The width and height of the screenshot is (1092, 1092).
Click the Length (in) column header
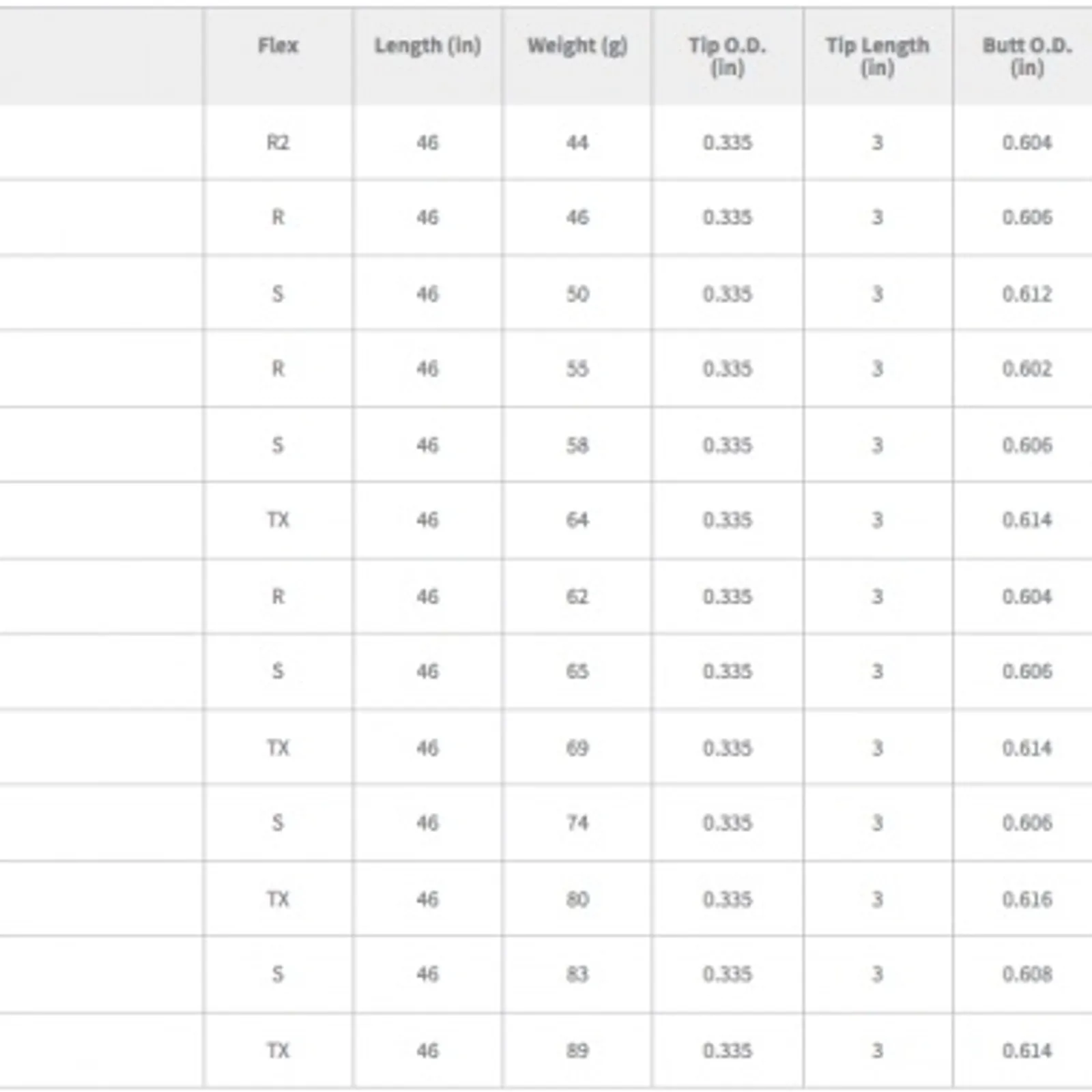click(427, 46)
